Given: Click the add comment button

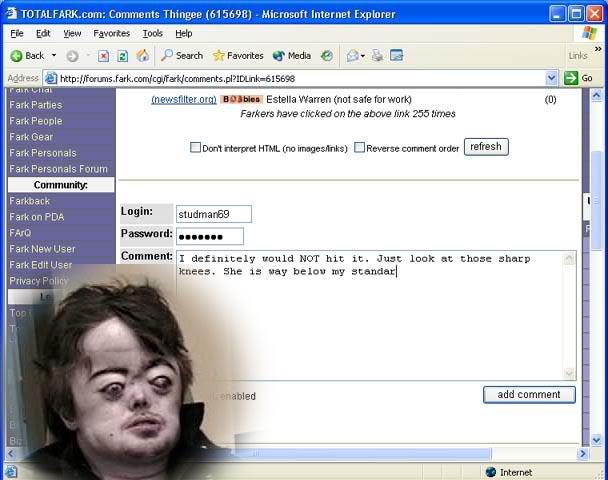Looking at the screenshot, I should point(529,395).
